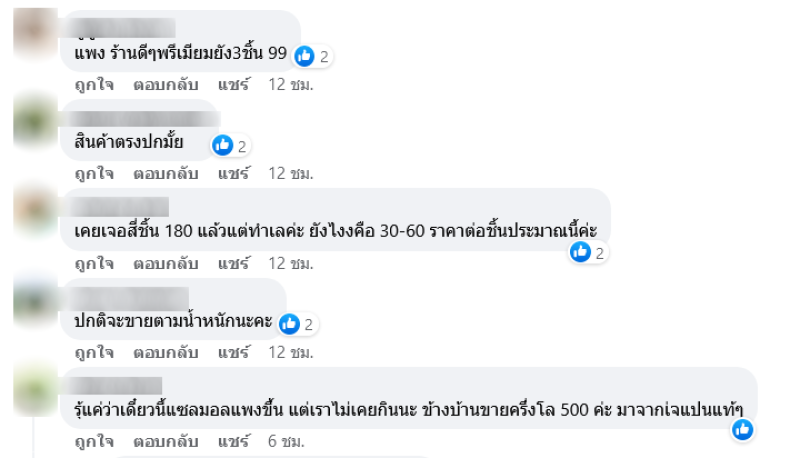This screenshot has height=458, width=800.
Task: Like the "เคยเจอสี่ชิ้น 180" comment via ถูกใจ
Action: pos(94,264)
